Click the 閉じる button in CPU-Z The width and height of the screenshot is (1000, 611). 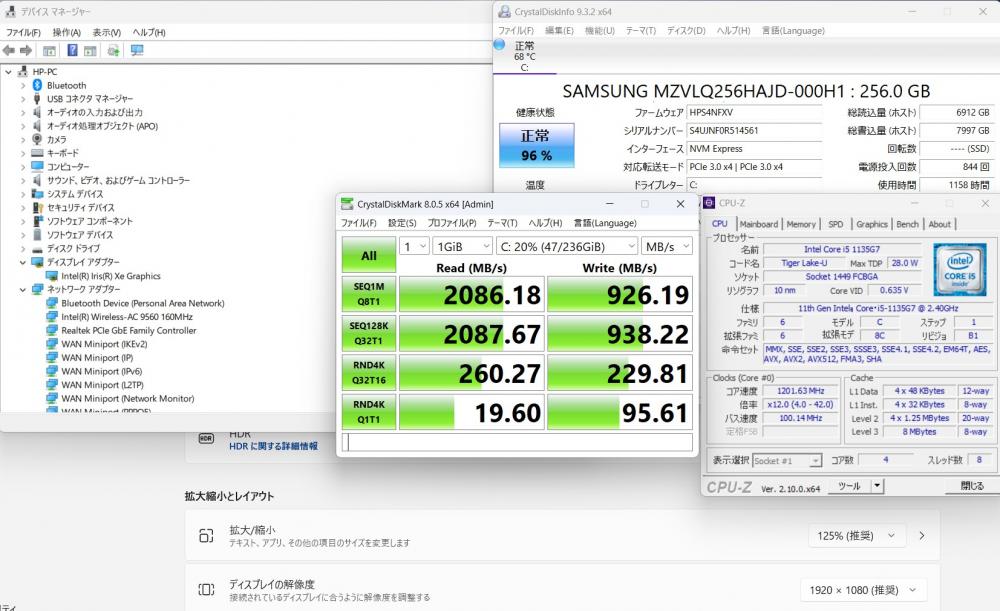click(x=972, y=486)
